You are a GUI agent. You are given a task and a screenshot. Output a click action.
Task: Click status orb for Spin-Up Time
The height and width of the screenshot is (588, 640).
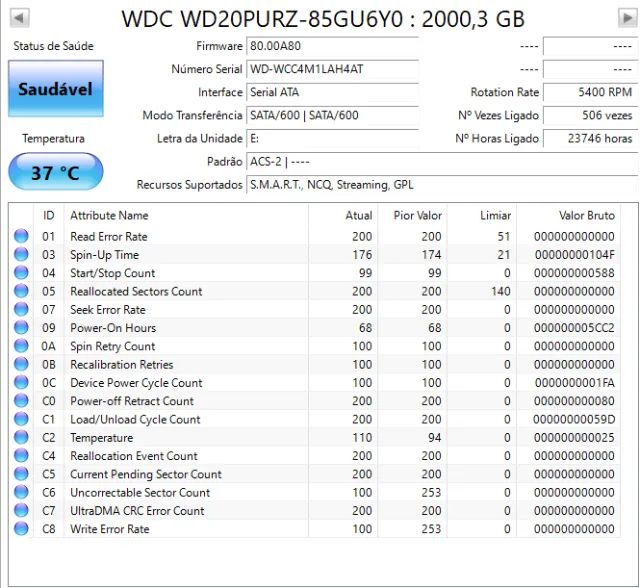(x=21, y=255)
